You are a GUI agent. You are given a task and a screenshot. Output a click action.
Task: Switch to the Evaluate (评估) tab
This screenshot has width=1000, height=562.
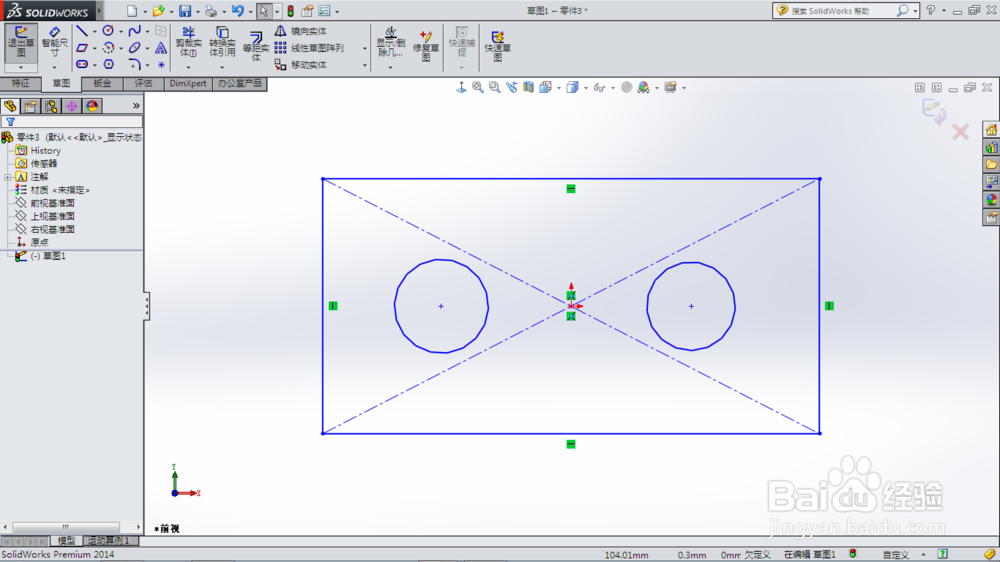(143, 84)
